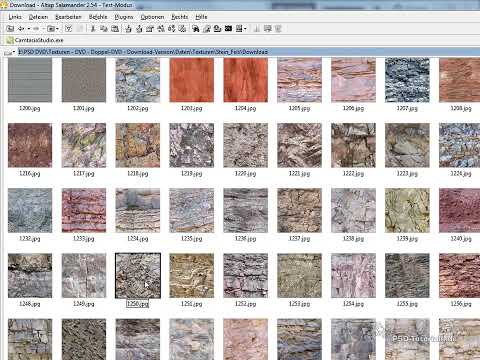Select the red 1203.jpg thumbnail
Screen dimensions: 480x360
pos(192,80)
